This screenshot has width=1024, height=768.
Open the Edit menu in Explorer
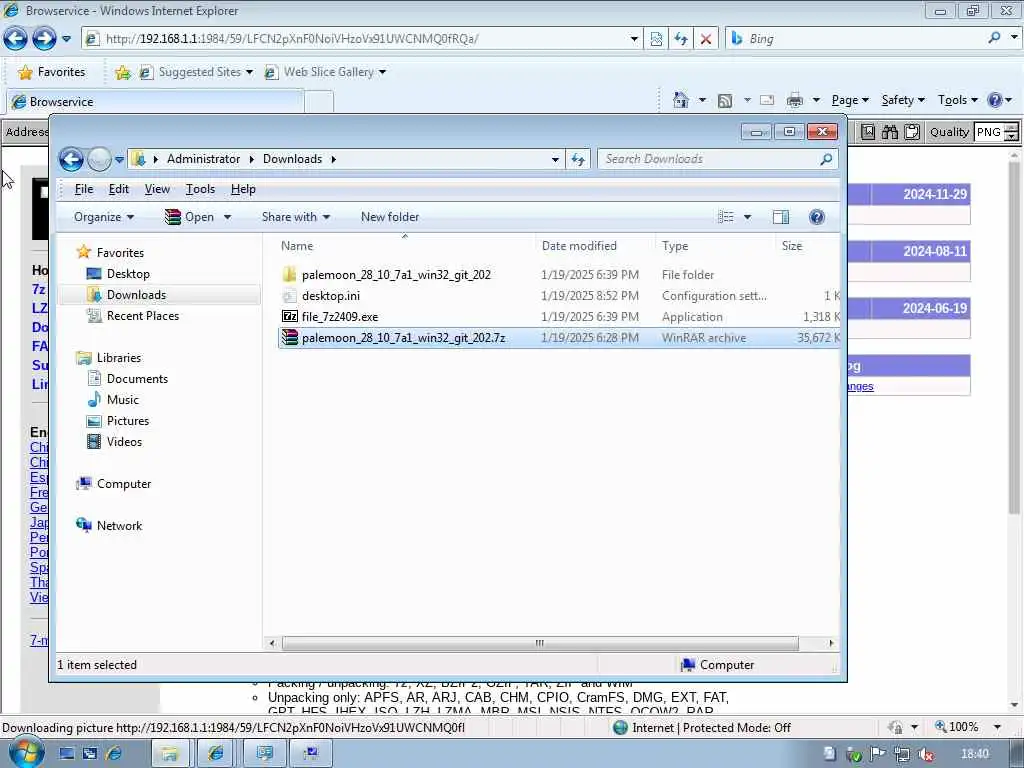pos(118,189)
